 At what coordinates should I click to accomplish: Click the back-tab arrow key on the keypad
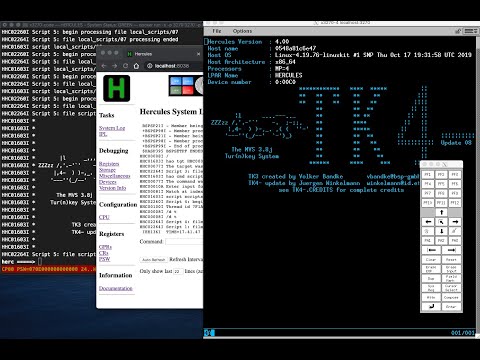431,250
